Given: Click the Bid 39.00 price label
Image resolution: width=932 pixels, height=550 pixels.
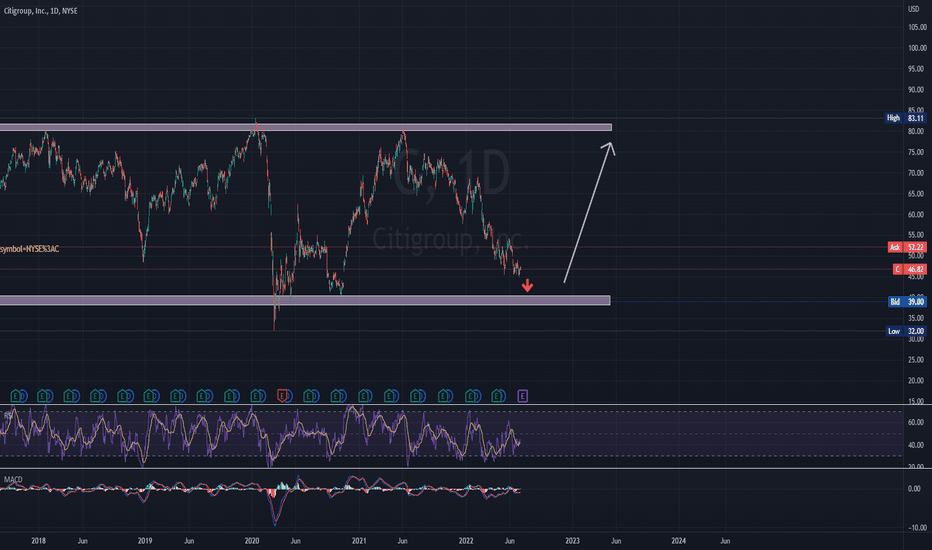Looking at the screenshot, I should [907, 302].
